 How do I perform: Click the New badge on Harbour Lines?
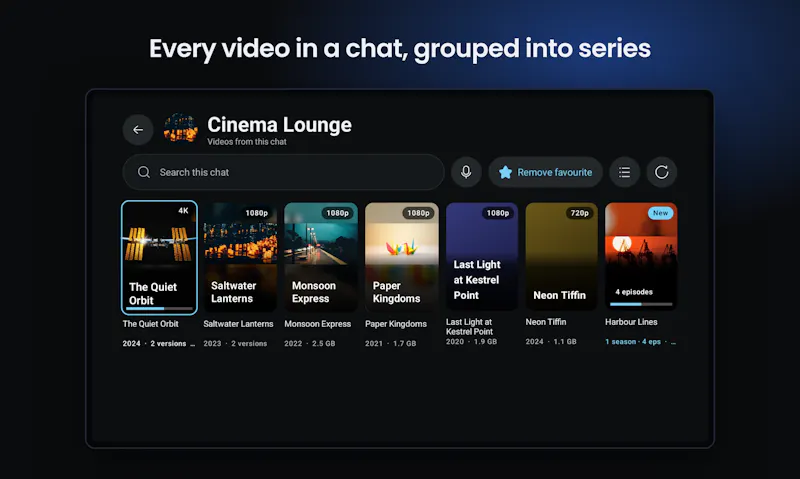click(x=660, y=213)
